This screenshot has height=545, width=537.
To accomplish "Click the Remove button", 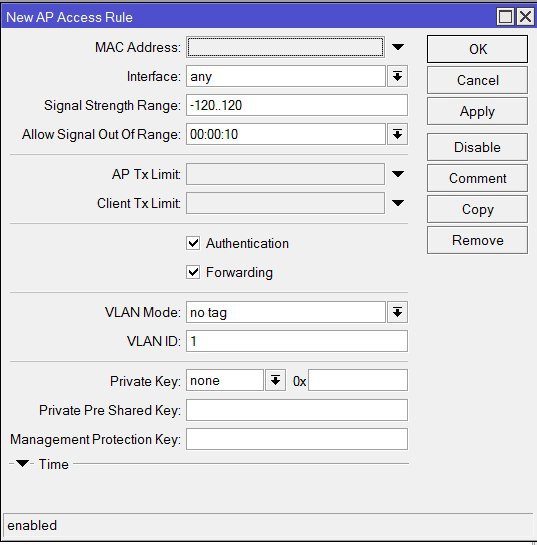I will point(477,240).
